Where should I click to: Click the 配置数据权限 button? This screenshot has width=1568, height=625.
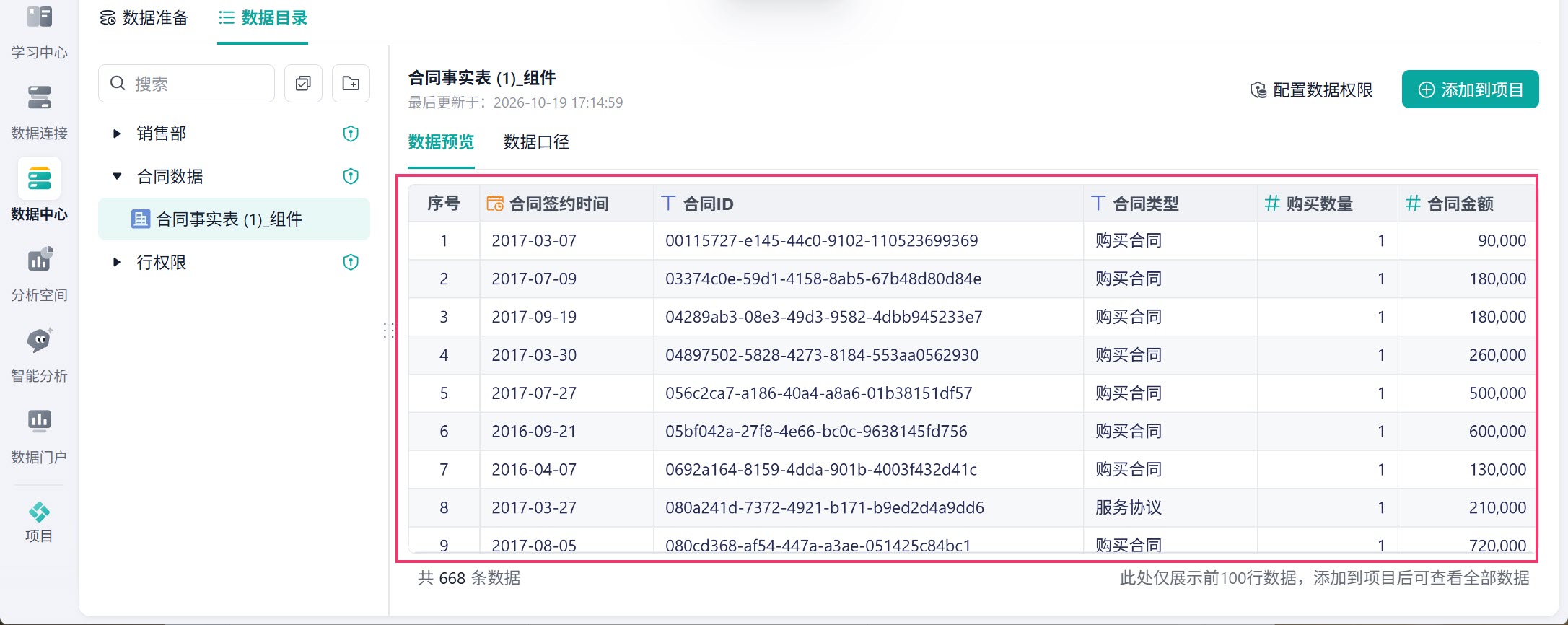point(1311,90)
